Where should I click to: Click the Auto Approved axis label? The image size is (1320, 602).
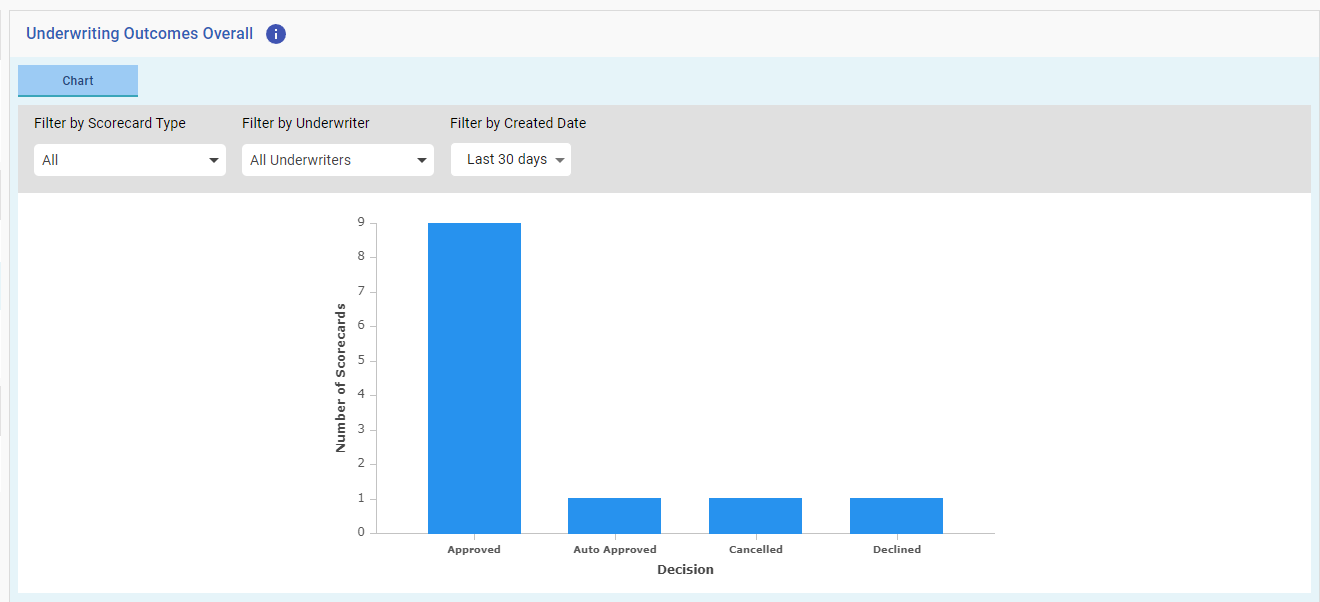point(615,550)
